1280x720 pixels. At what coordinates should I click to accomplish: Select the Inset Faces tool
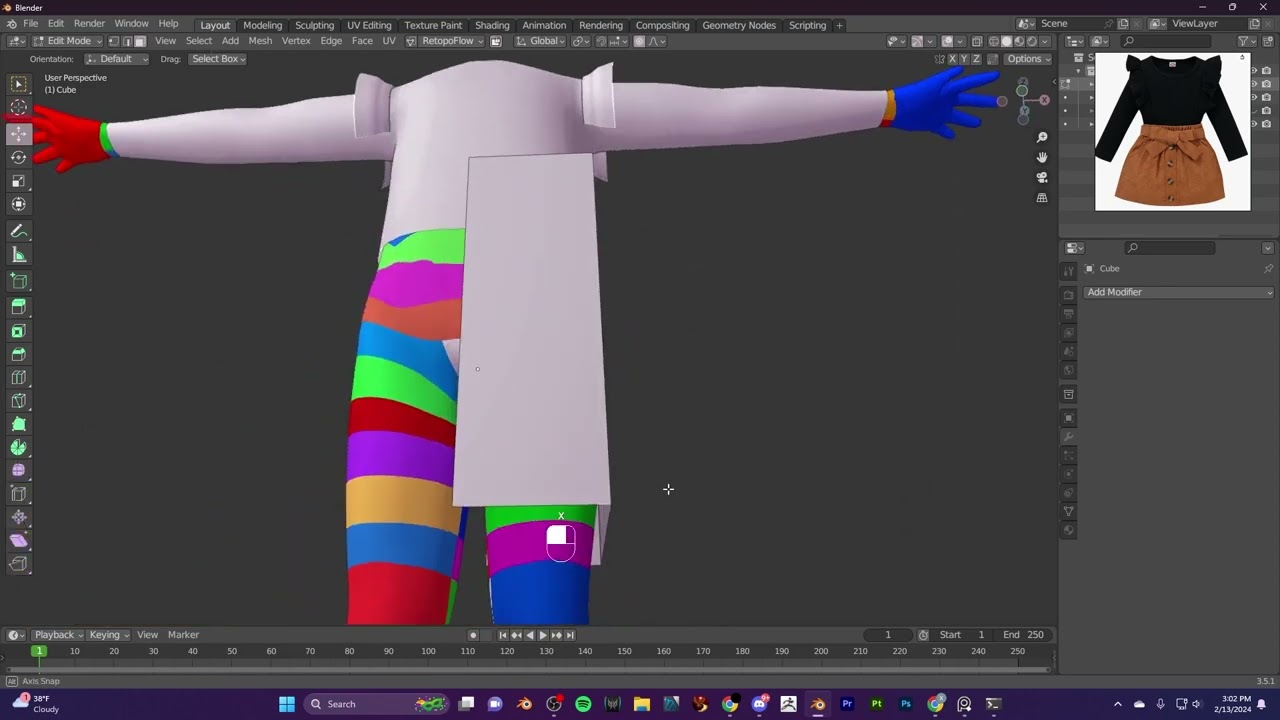(19, 331)
